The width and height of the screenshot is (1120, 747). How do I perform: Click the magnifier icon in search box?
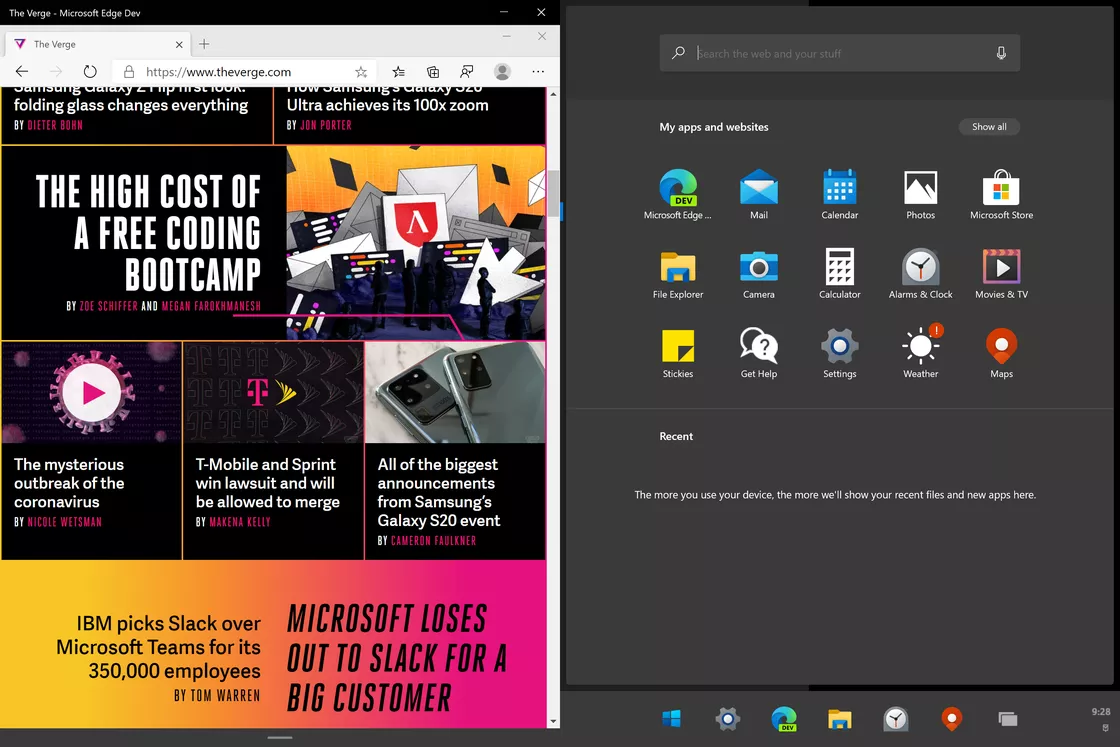pos(678,53)
